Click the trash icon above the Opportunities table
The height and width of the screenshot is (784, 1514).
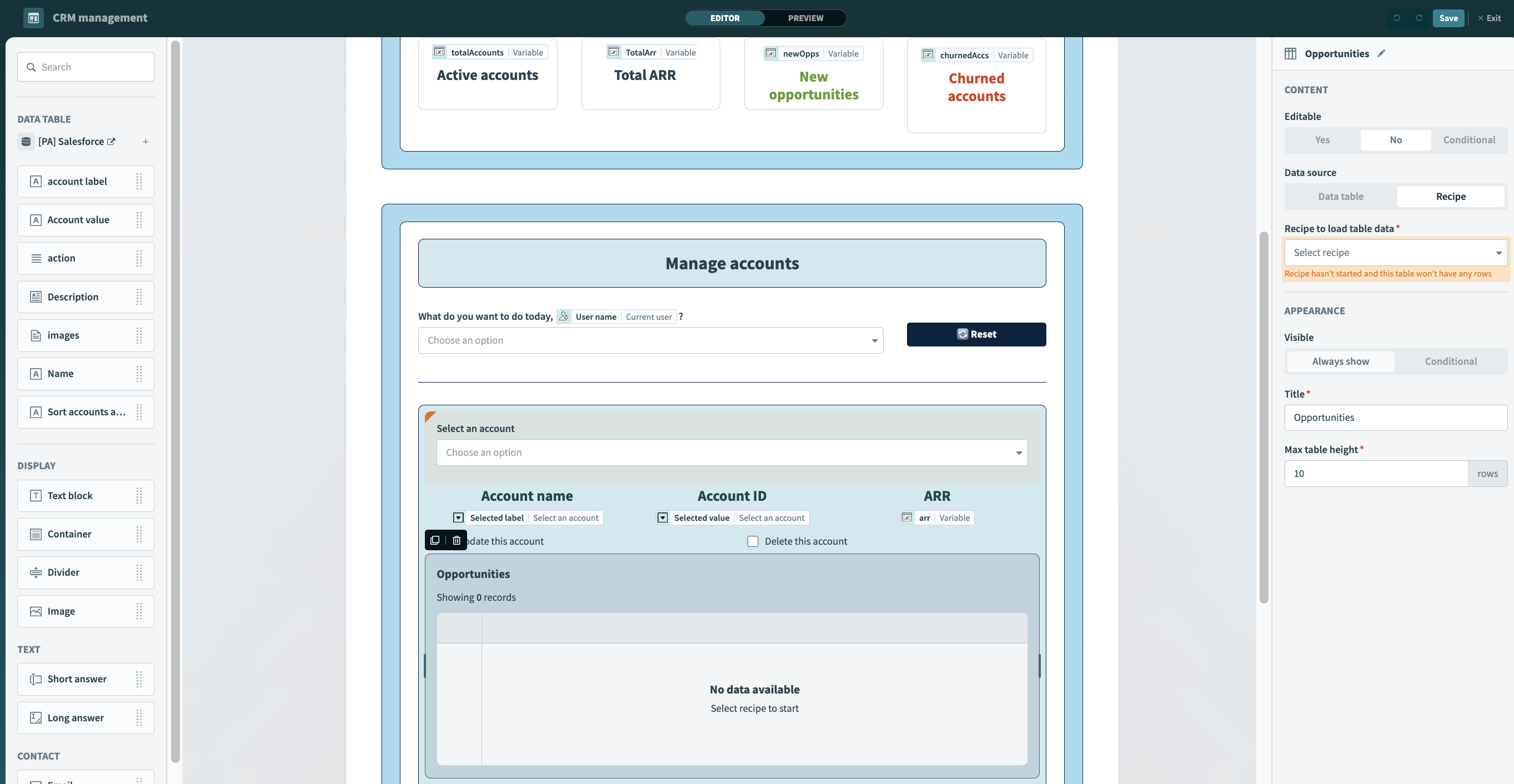tap(457, 540)
